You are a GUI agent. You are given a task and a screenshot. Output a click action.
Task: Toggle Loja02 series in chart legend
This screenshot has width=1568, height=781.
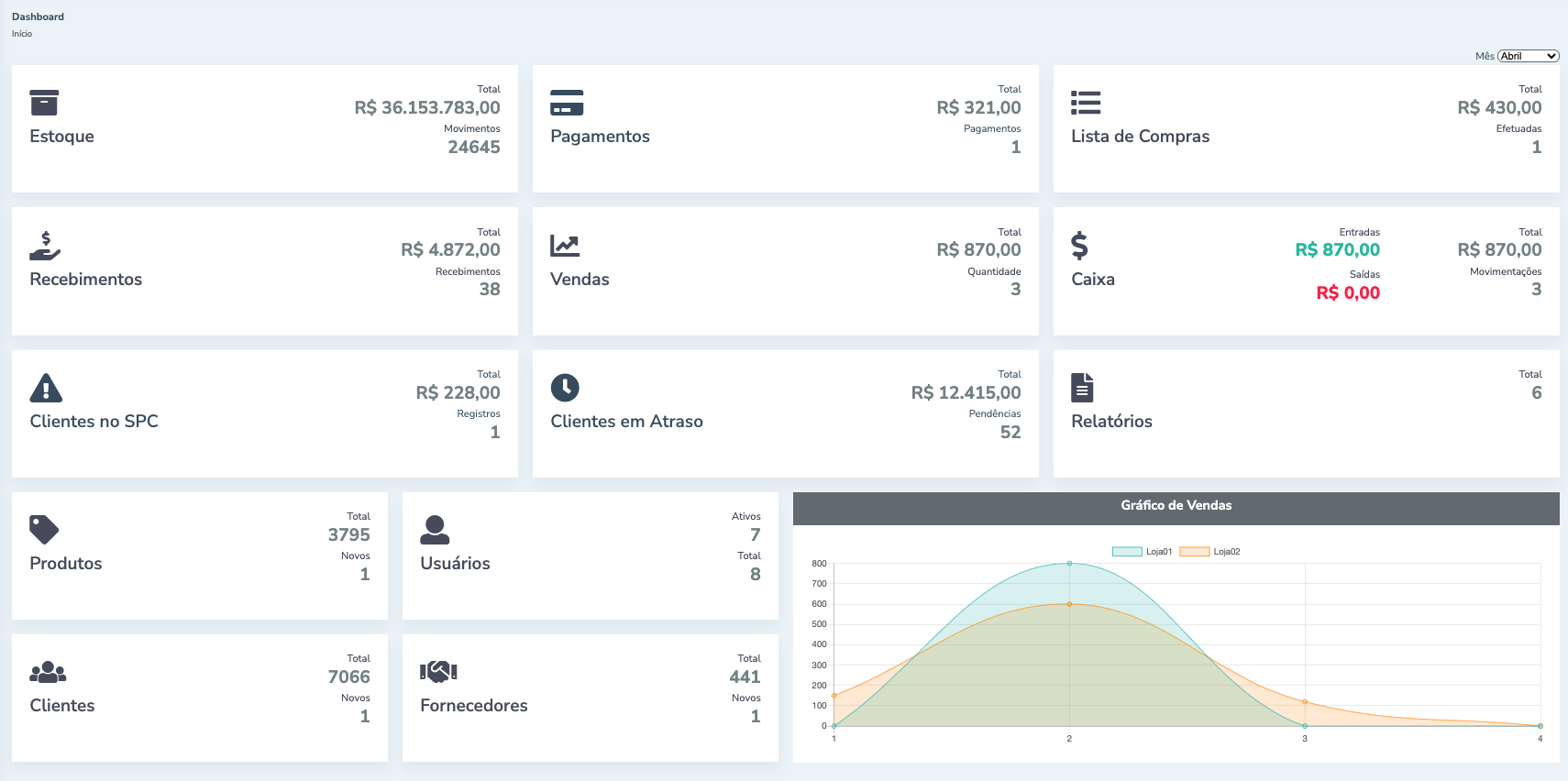point(1209,552)
